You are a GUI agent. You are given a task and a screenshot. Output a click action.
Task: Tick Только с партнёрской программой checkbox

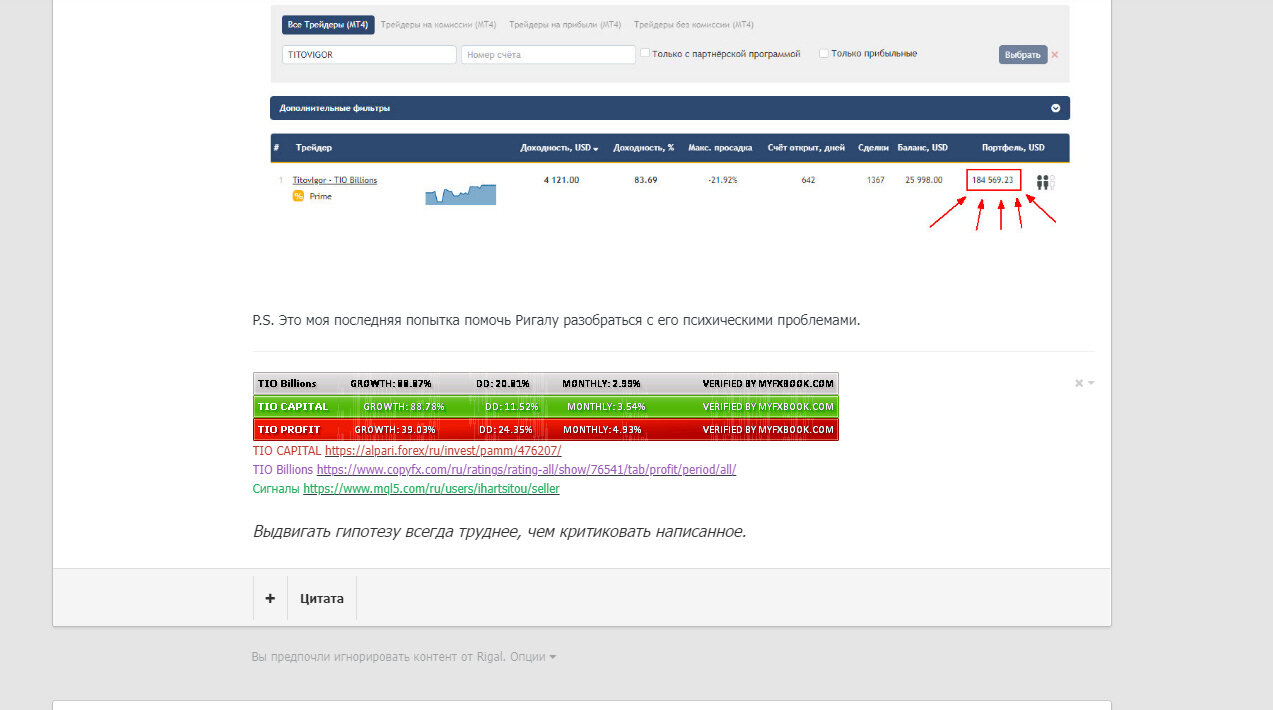pos(645,53)
